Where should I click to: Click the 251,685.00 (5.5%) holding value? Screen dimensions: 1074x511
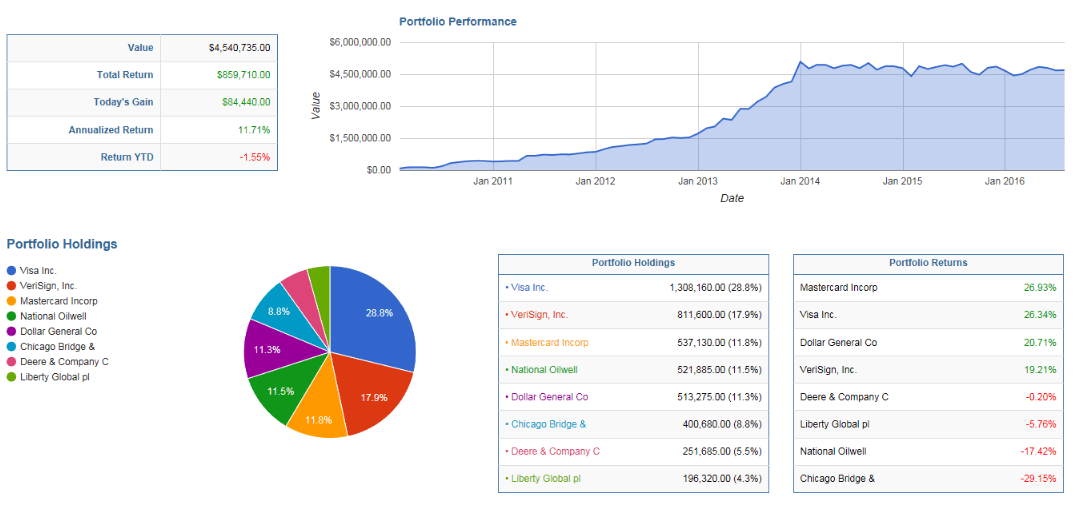723,452
